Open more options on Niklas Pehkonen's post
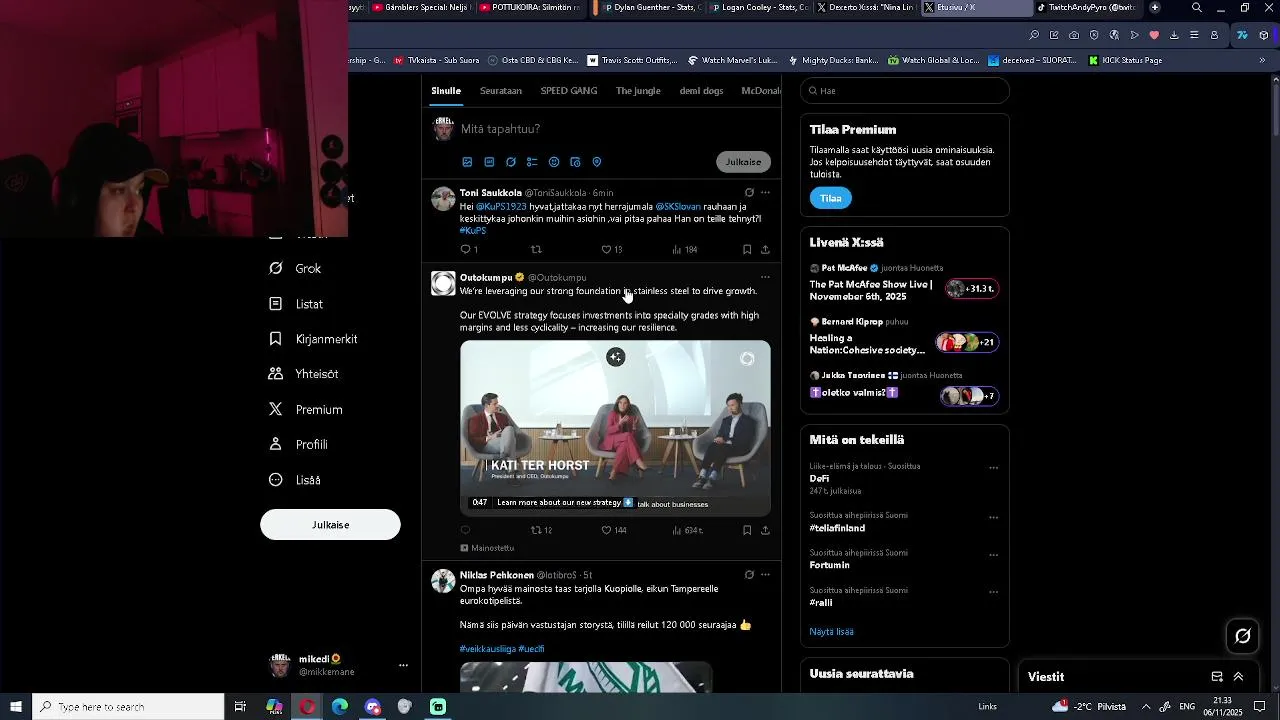Image resolution: width=1280 pixels, height=720 pixels. (x=765, y=575)
